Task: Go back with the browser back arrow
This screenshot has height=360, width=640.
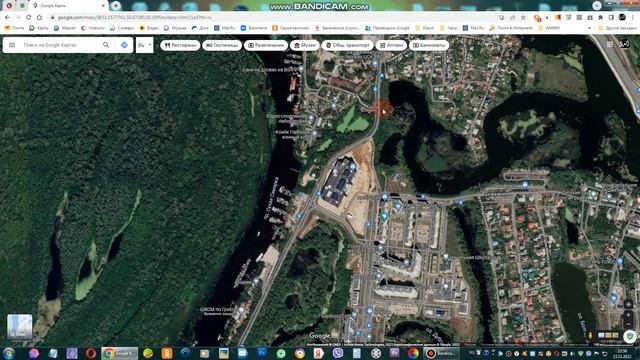Action: (7, 18)
